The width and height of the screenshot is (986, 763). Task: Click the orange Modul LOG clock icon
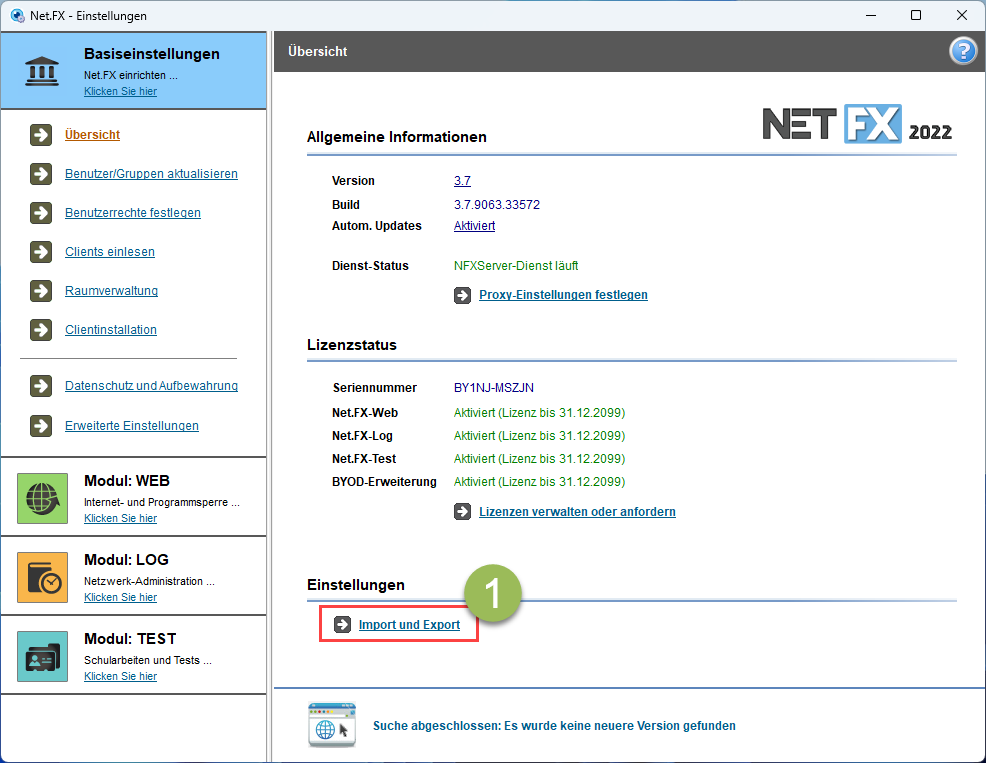(x=42, y=577)
